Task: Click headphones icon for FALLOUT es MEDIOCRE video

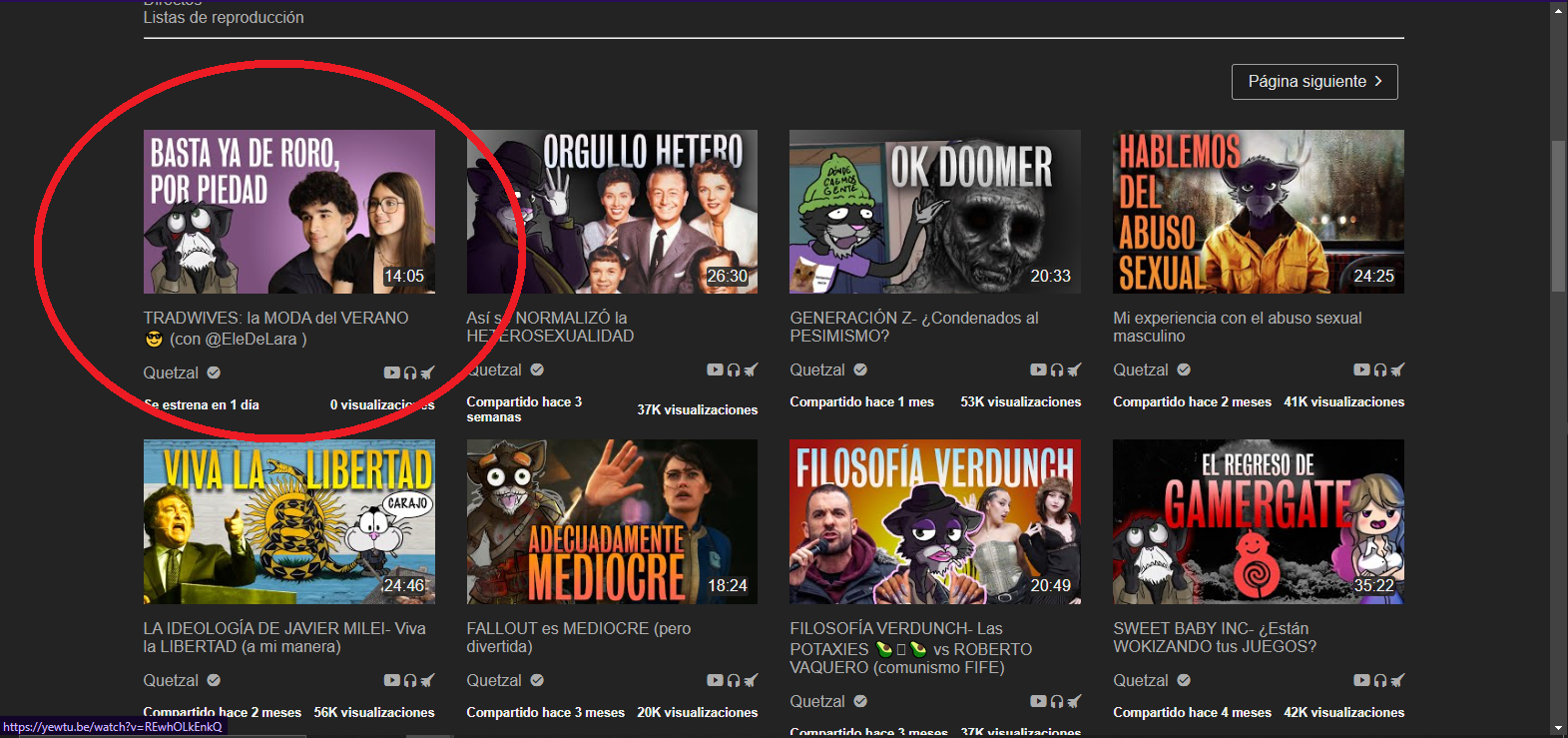Action: click(x=734, y=680)
